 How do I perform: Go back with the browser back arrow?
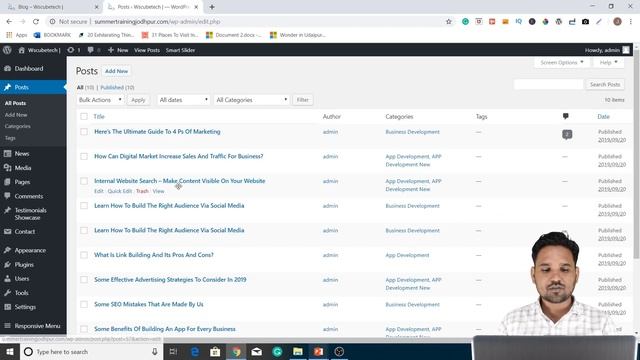click(9, 22)
